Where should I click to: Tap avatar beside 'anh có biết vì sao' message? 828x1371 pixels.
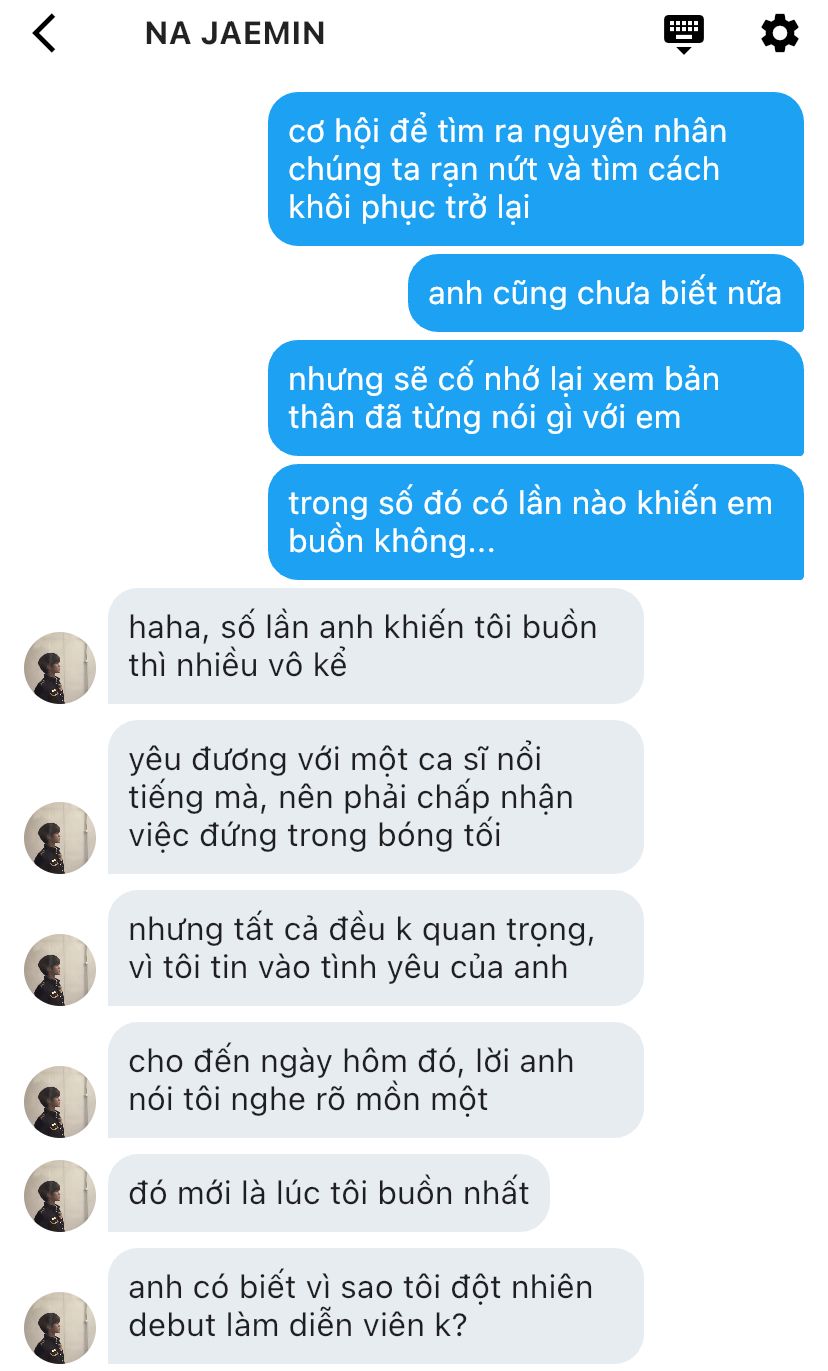point(60,1328)
